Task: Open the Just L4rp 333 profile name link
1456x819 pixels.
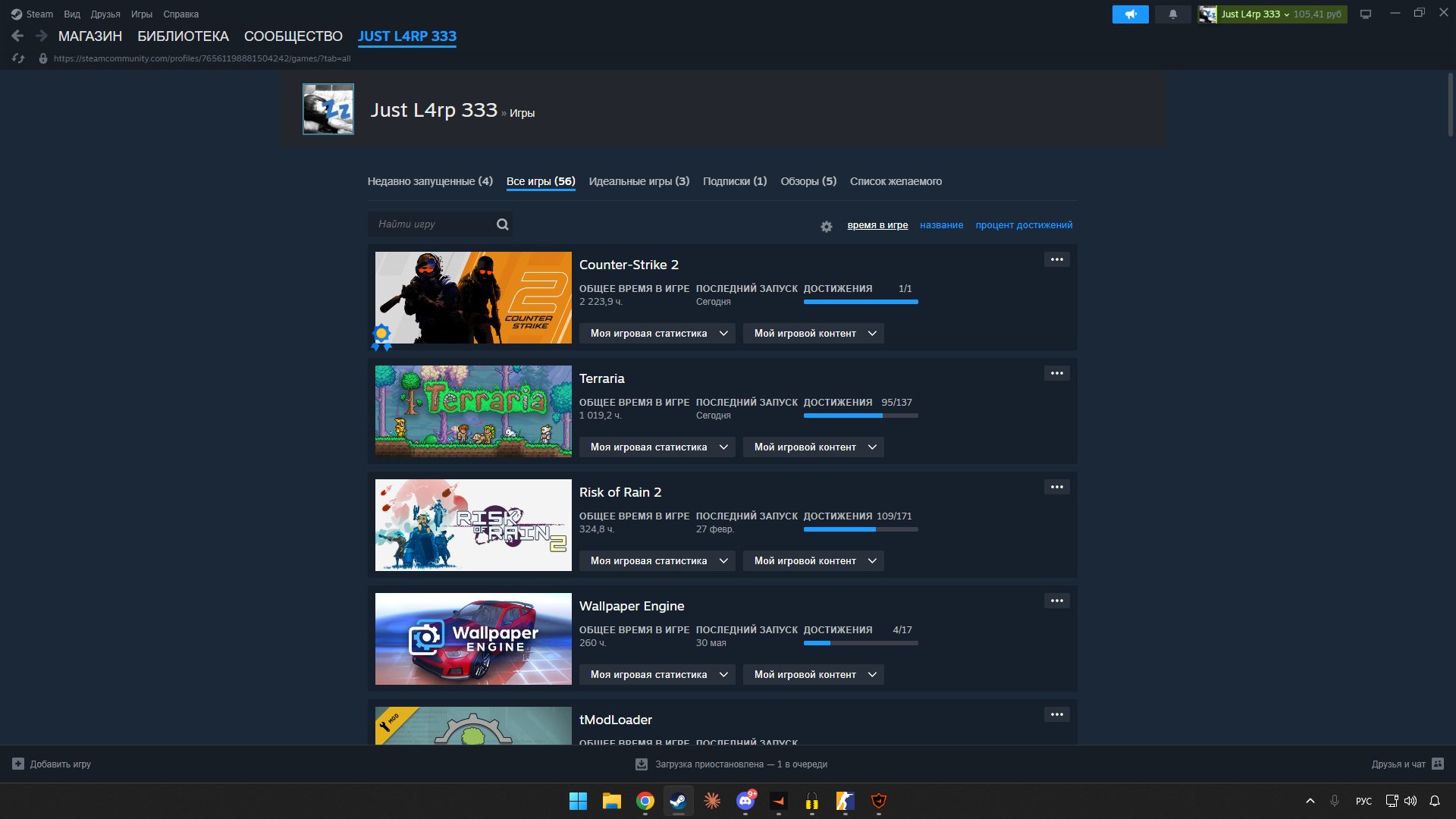Action: click(x=434, y=110)
